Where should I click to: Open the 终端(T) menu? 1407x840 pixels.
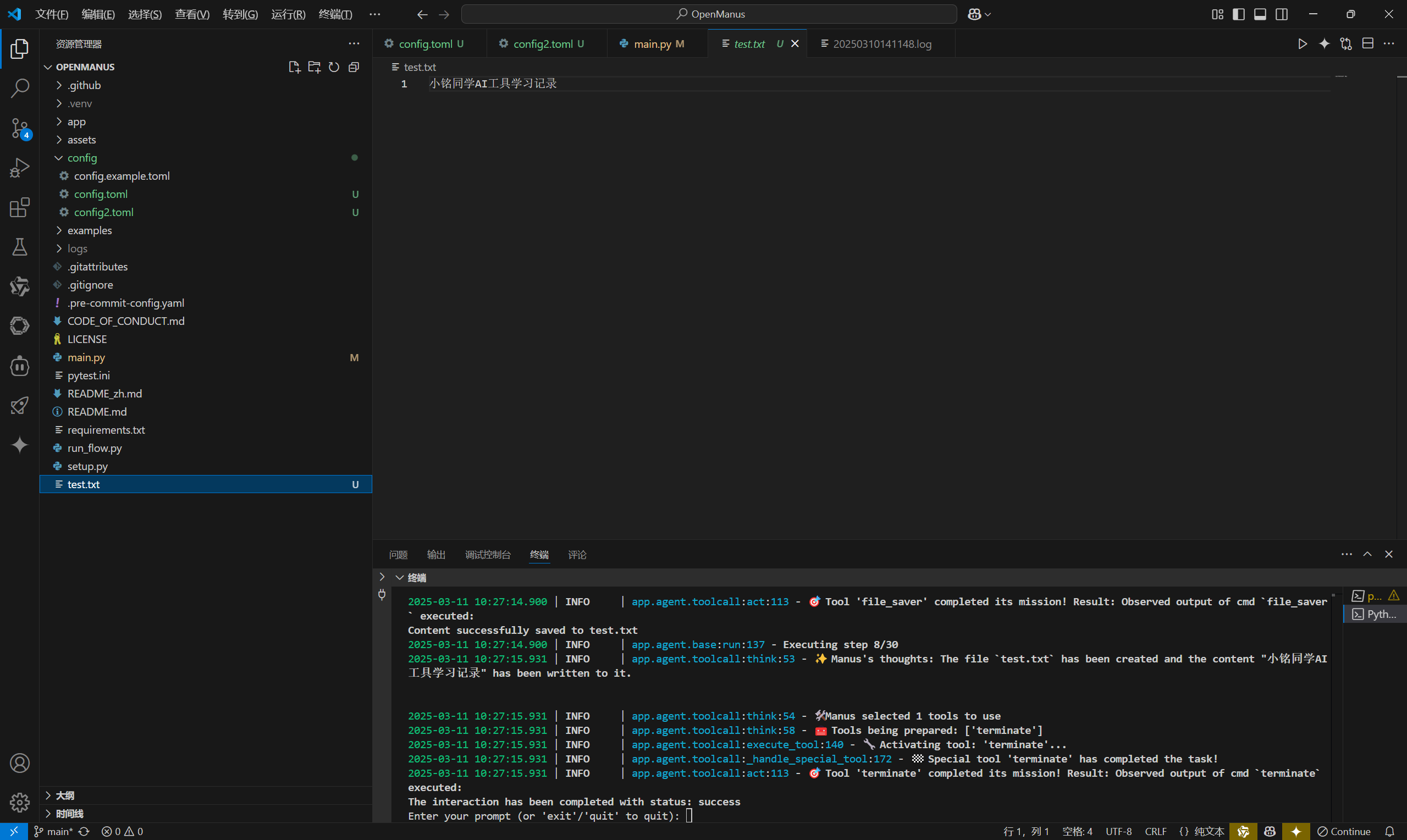(335, 15)
